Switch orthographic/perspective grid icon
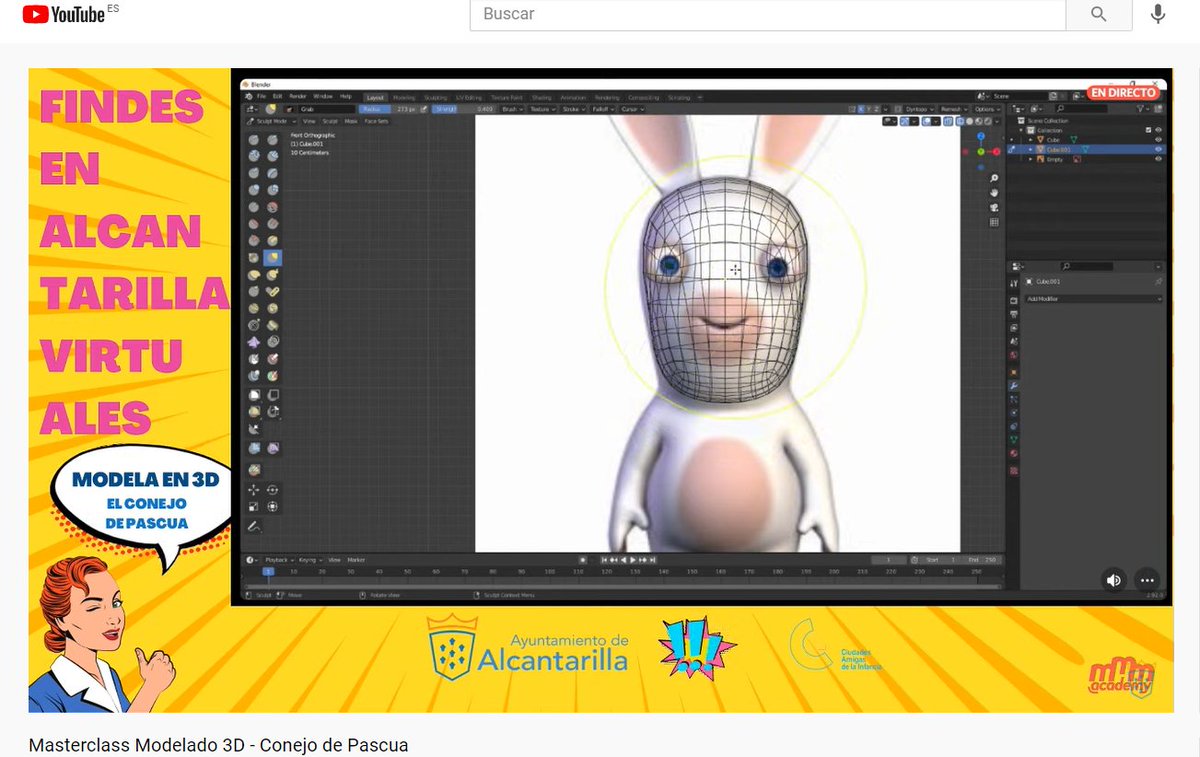The width and height of the screenshot is (1200, 757). [994, 222]
